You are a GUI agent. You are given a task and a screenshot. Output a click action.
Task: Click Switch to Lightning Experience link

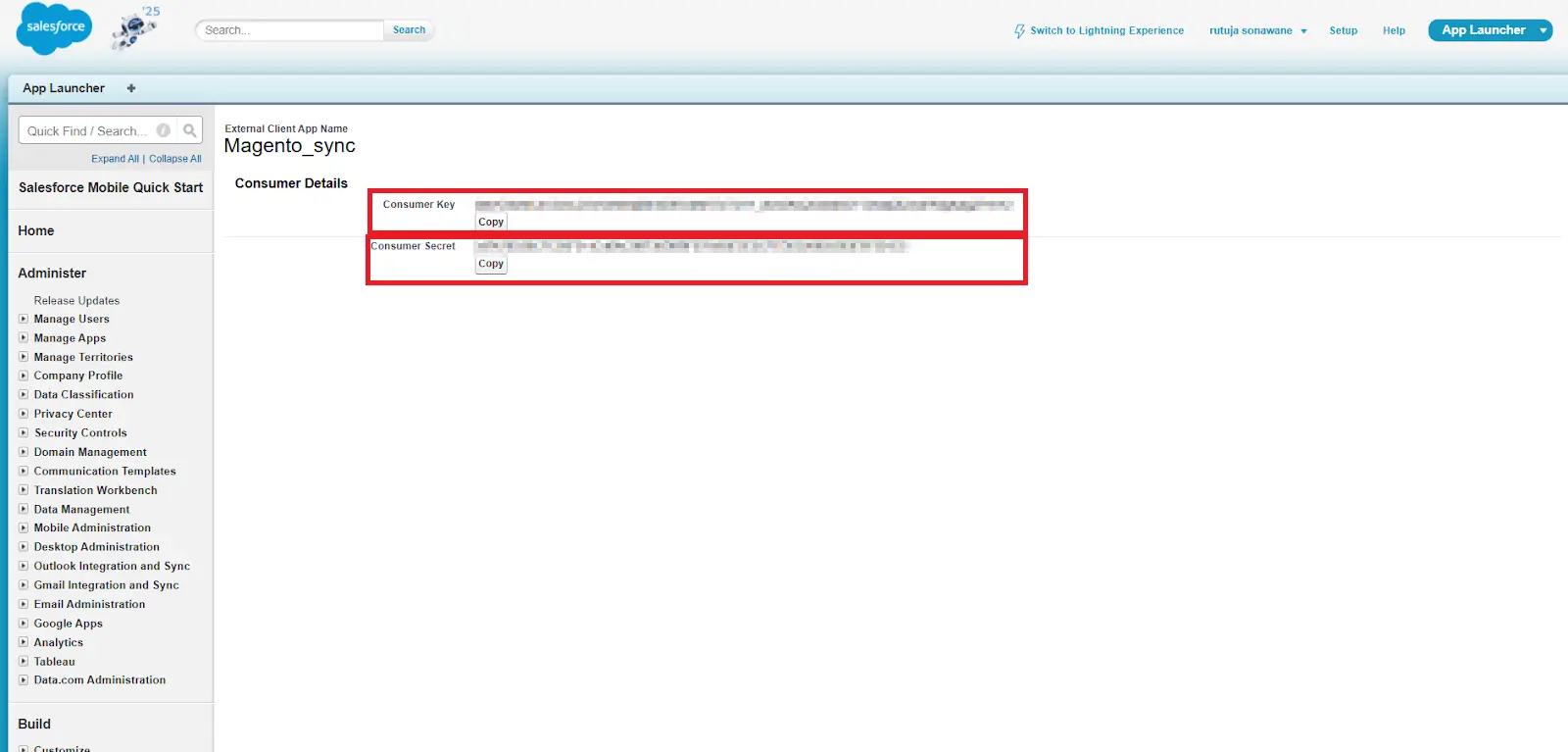click(x=1106, y=30)
